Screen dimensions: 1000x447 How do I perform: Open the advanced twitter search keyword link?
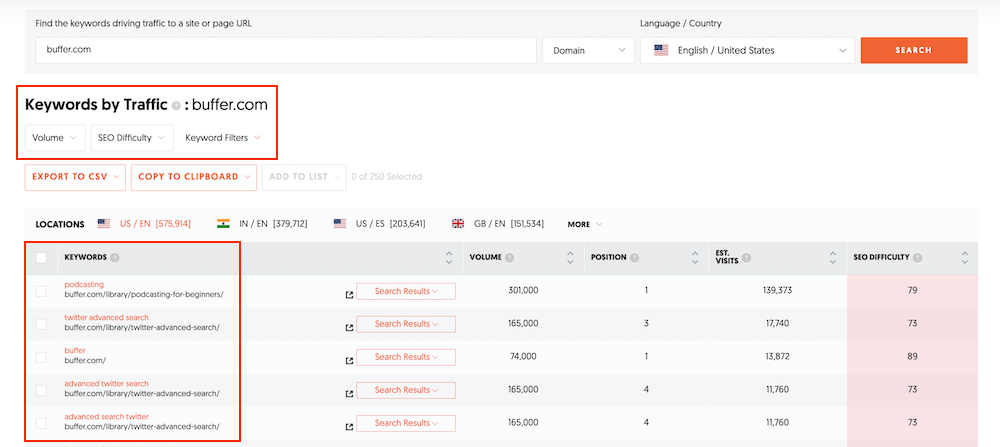[107, 383]
